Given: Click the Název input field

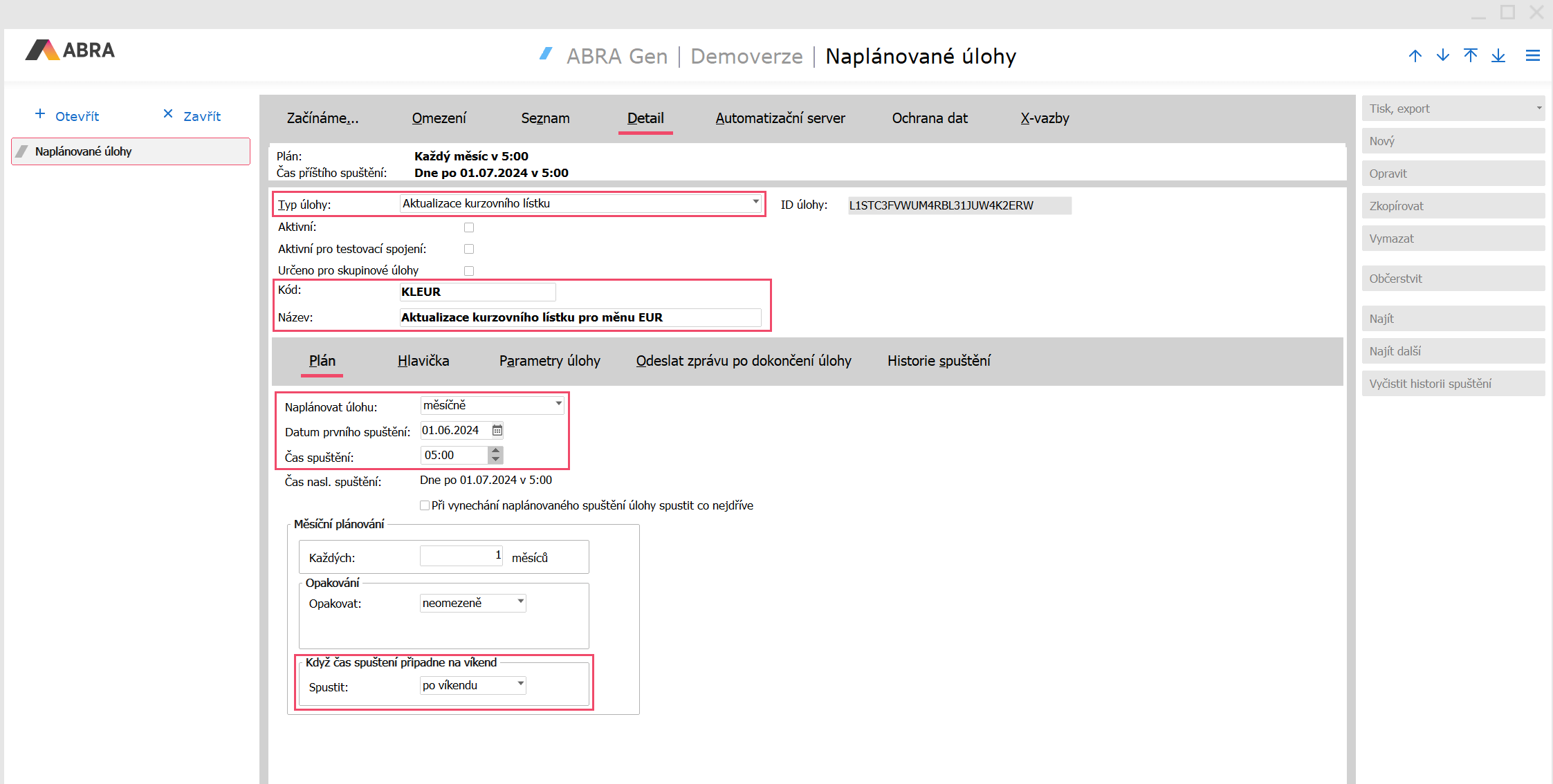Looking at the screenshot, I should coord(580,317).
